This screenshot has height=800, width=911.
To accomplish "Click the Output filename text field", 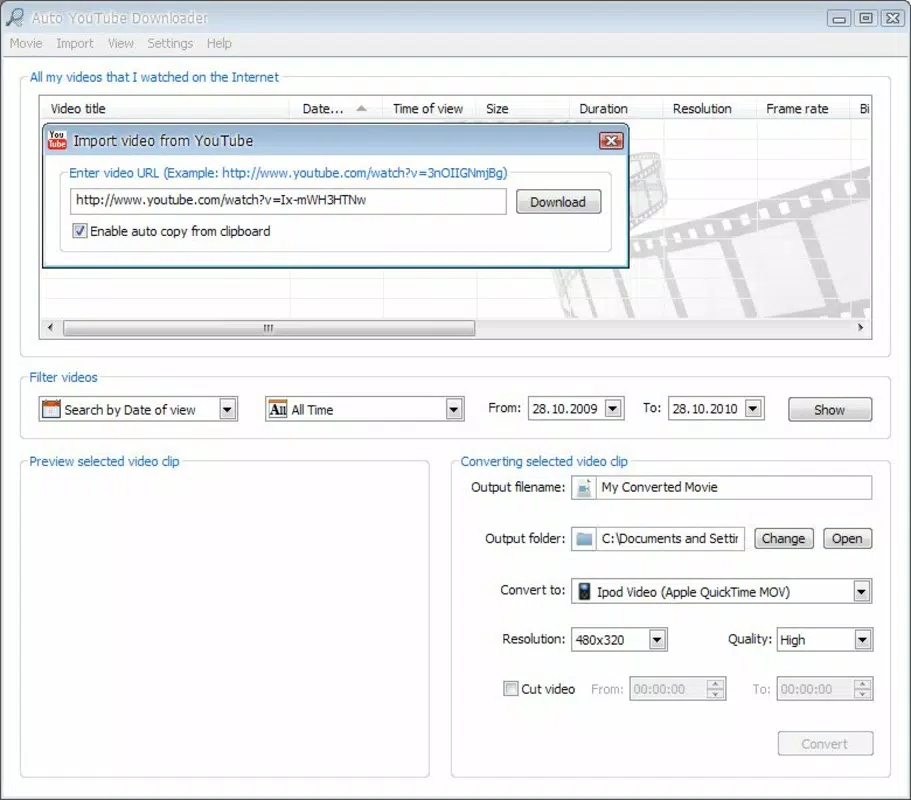I will point(734,487).
